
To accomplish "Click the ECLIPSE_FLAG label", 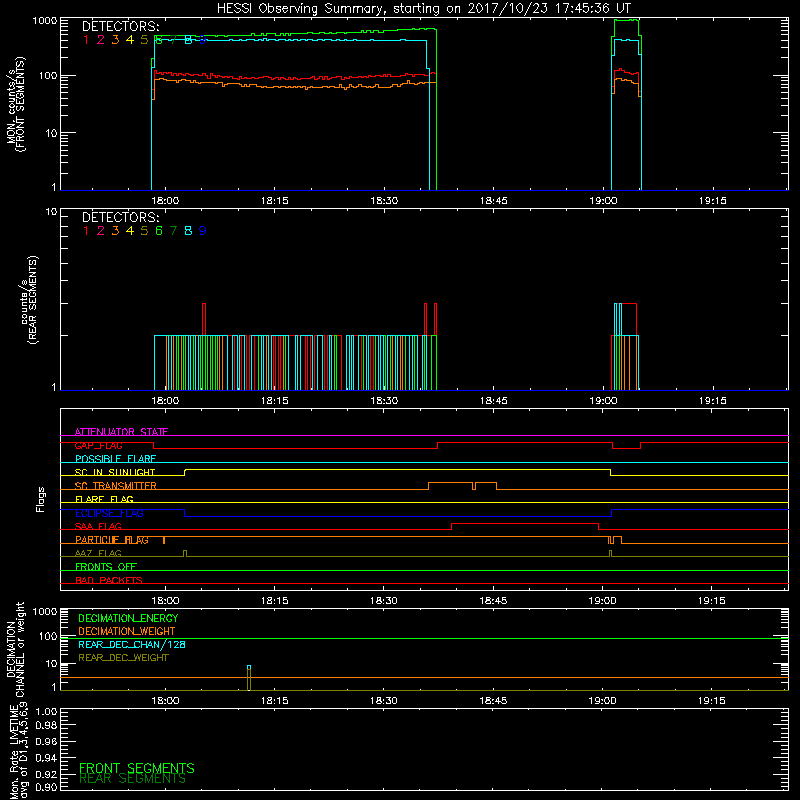I will point(109,513).
